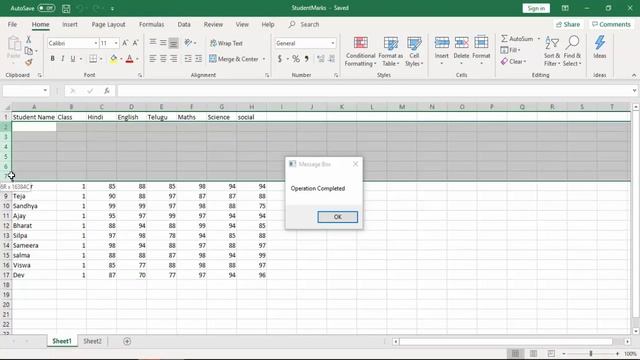
Task: Click the AutoSum button
Action: point(517,39)
